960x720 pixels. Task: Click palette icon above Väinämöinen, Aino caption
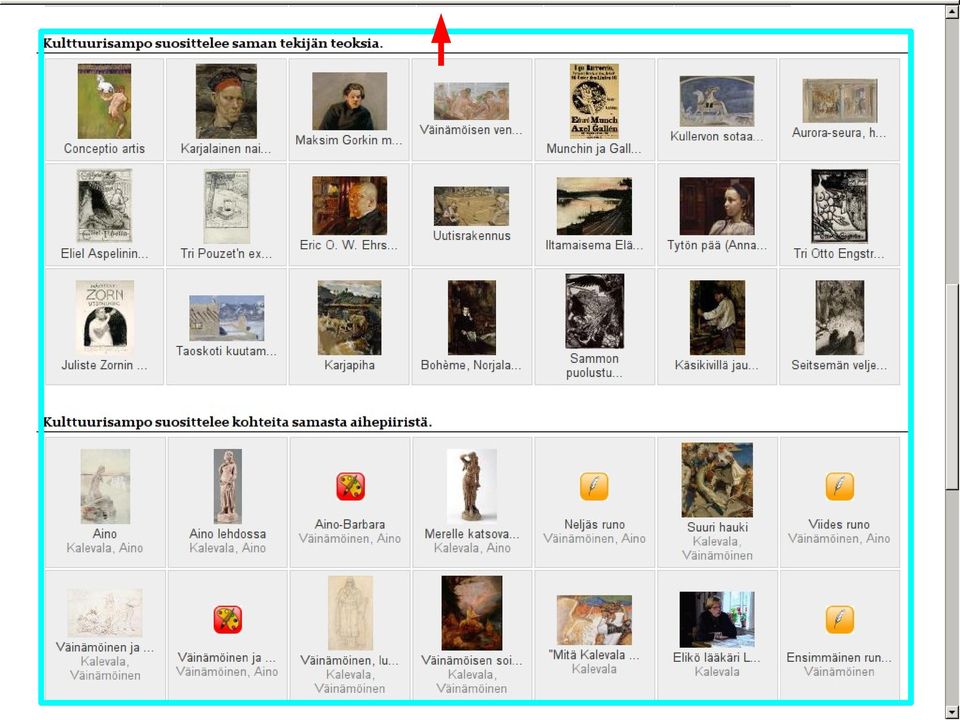click(x=228, y=620)
